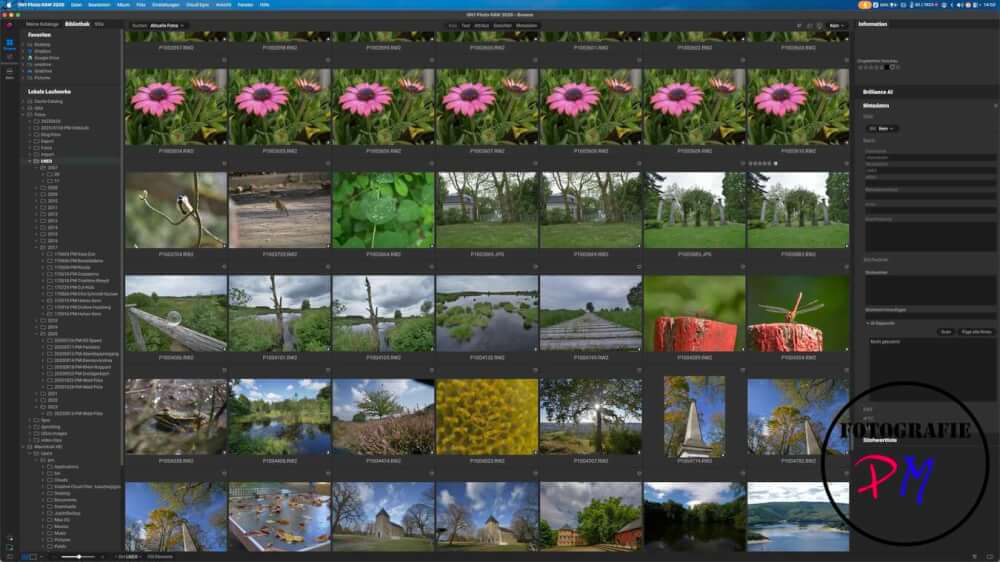The image size is (1000, 562).
Task: Click the Scan button in keywords section
Action: [x=944, y=331]
